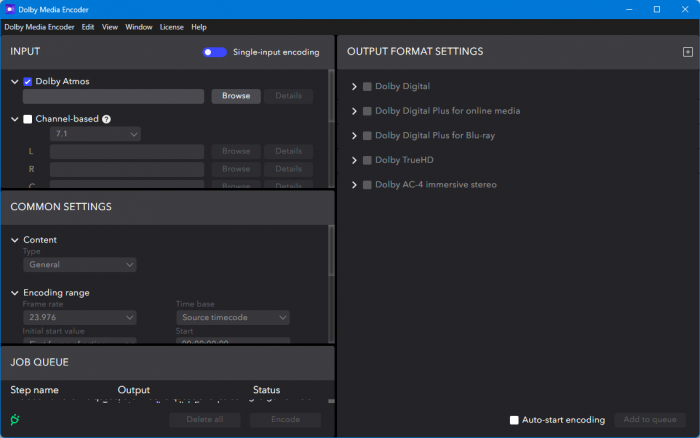Open the Frame rate 23.976 dropdown
Viewport: 700px width, 438px height.
pyautogui.click(x=80, y=317)
